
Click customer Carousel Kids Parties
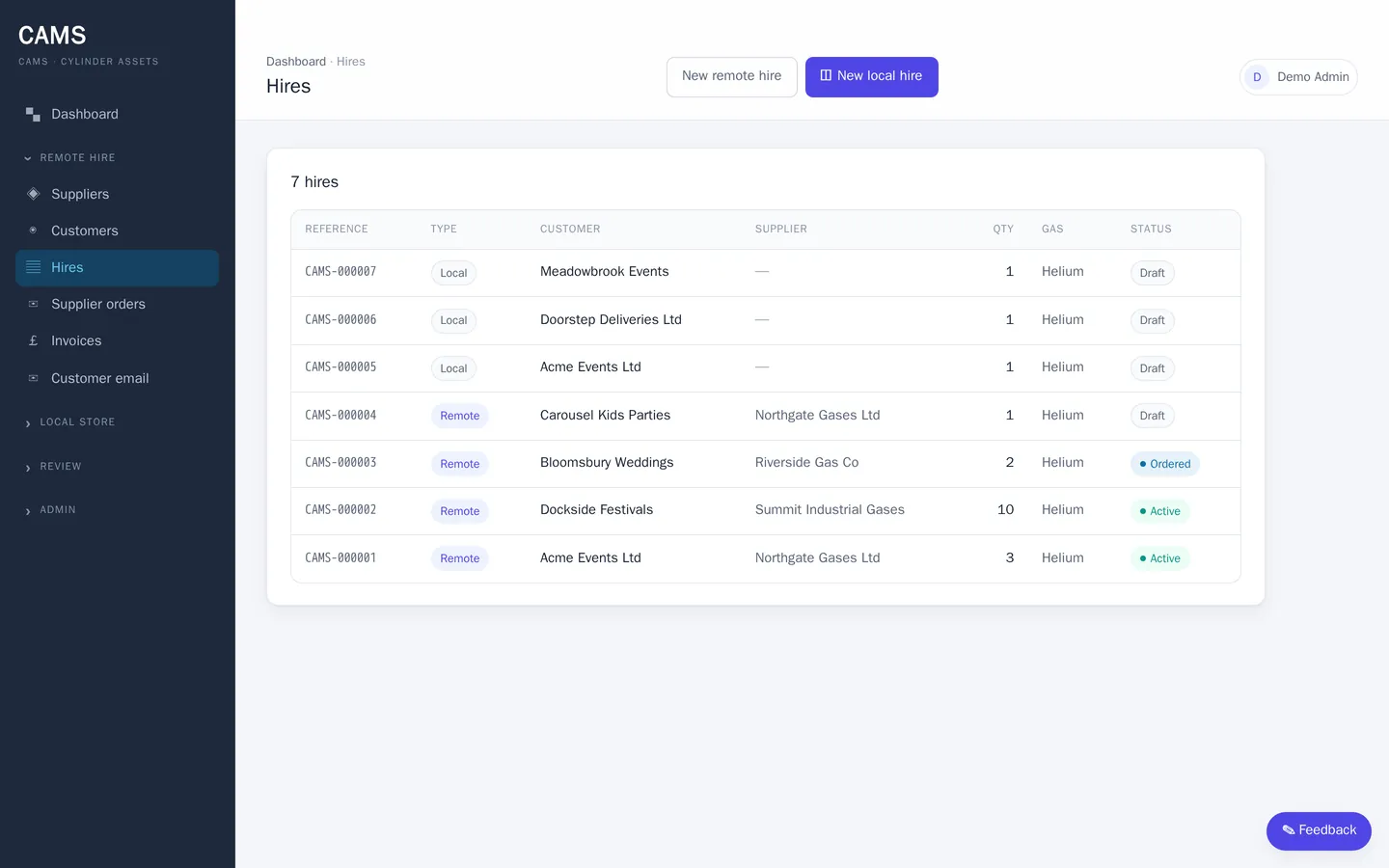(x=605, y=415)
